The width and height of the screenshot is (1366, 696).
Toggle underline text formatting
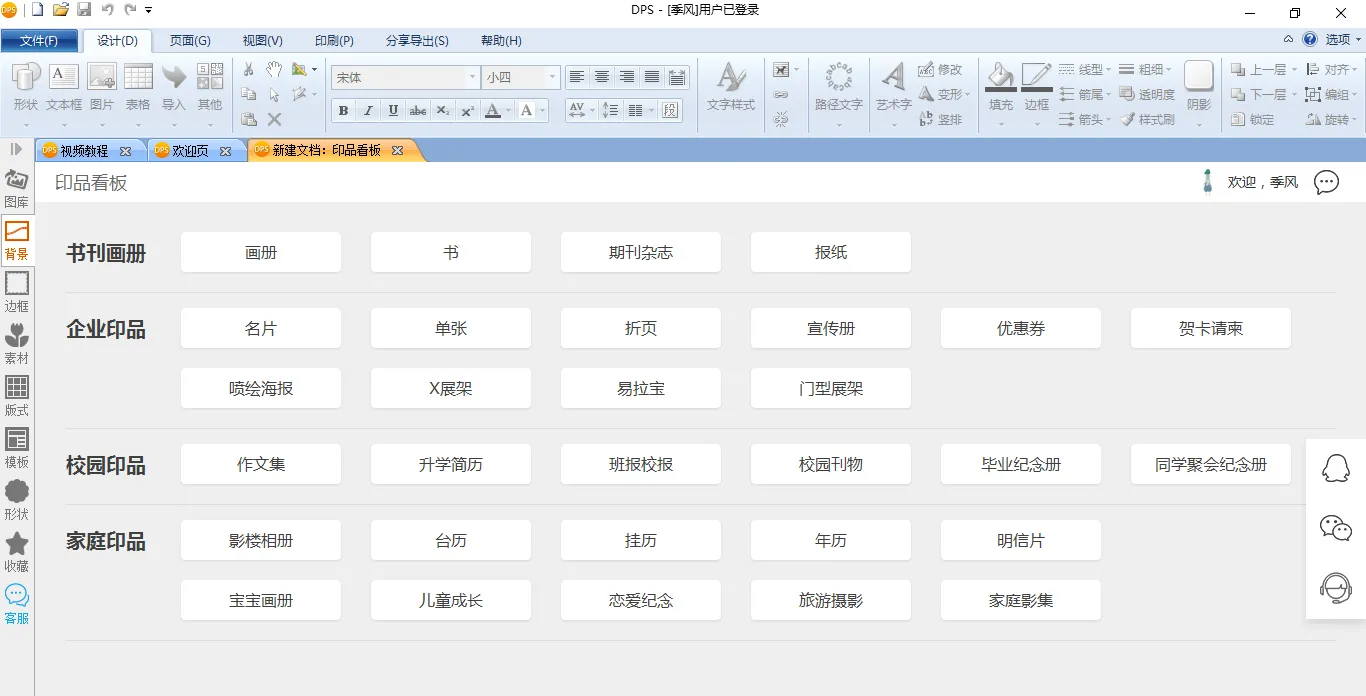coord(393,111)
